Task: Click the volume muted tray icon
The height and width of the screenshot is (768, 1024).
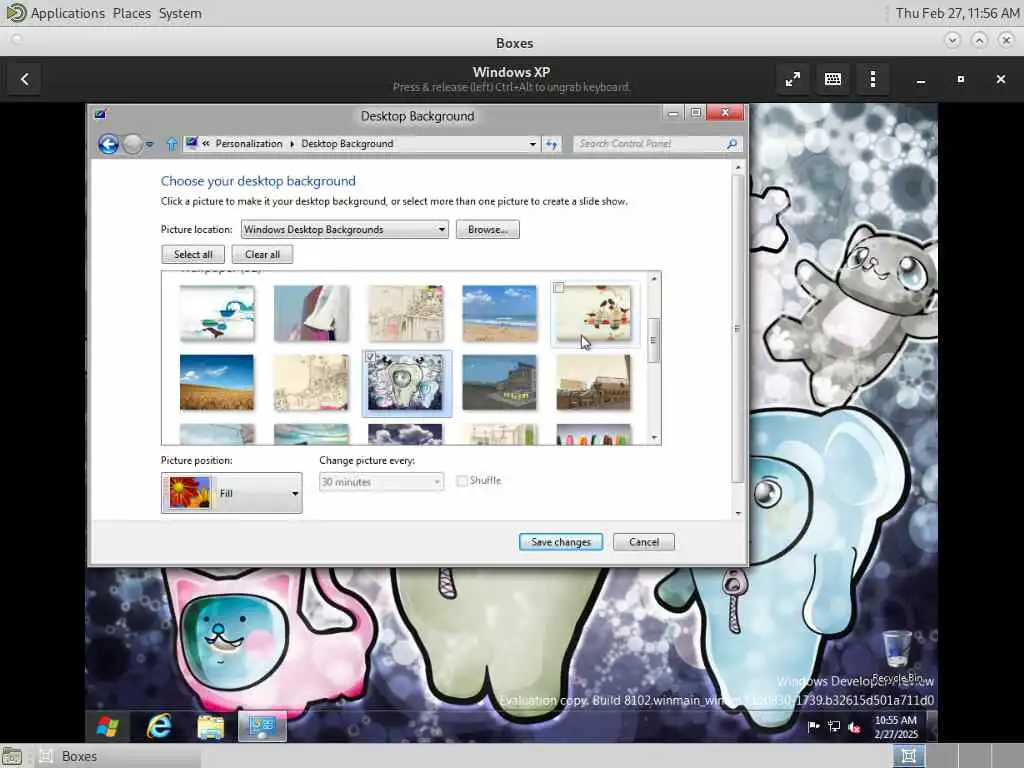Action: [x=854, y=727]
